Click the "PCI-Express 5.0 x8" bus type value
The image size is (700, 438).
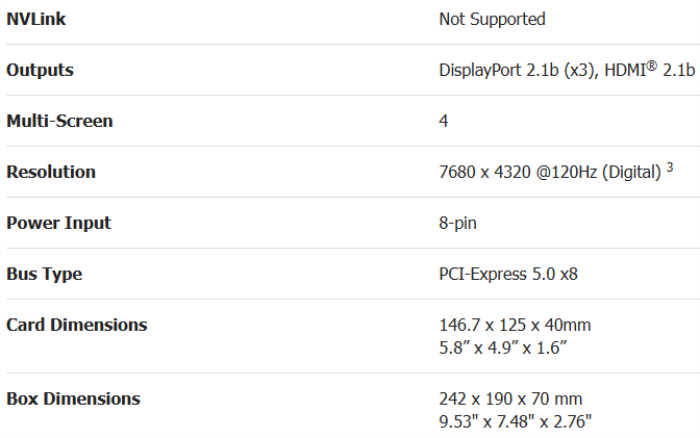(x=508, y=274)
